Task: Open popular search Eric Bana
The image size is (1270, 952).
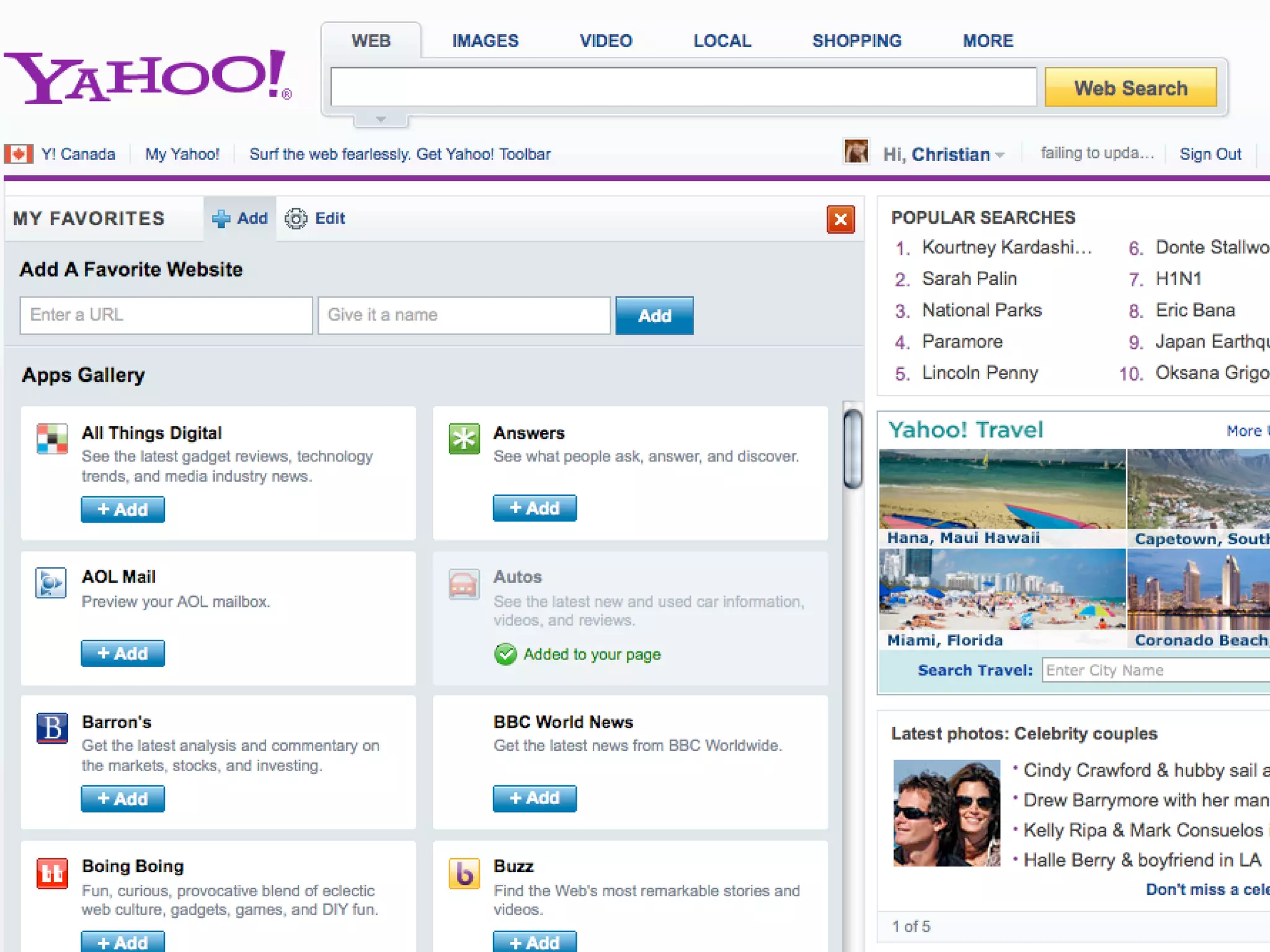Action: [1195, 311]
